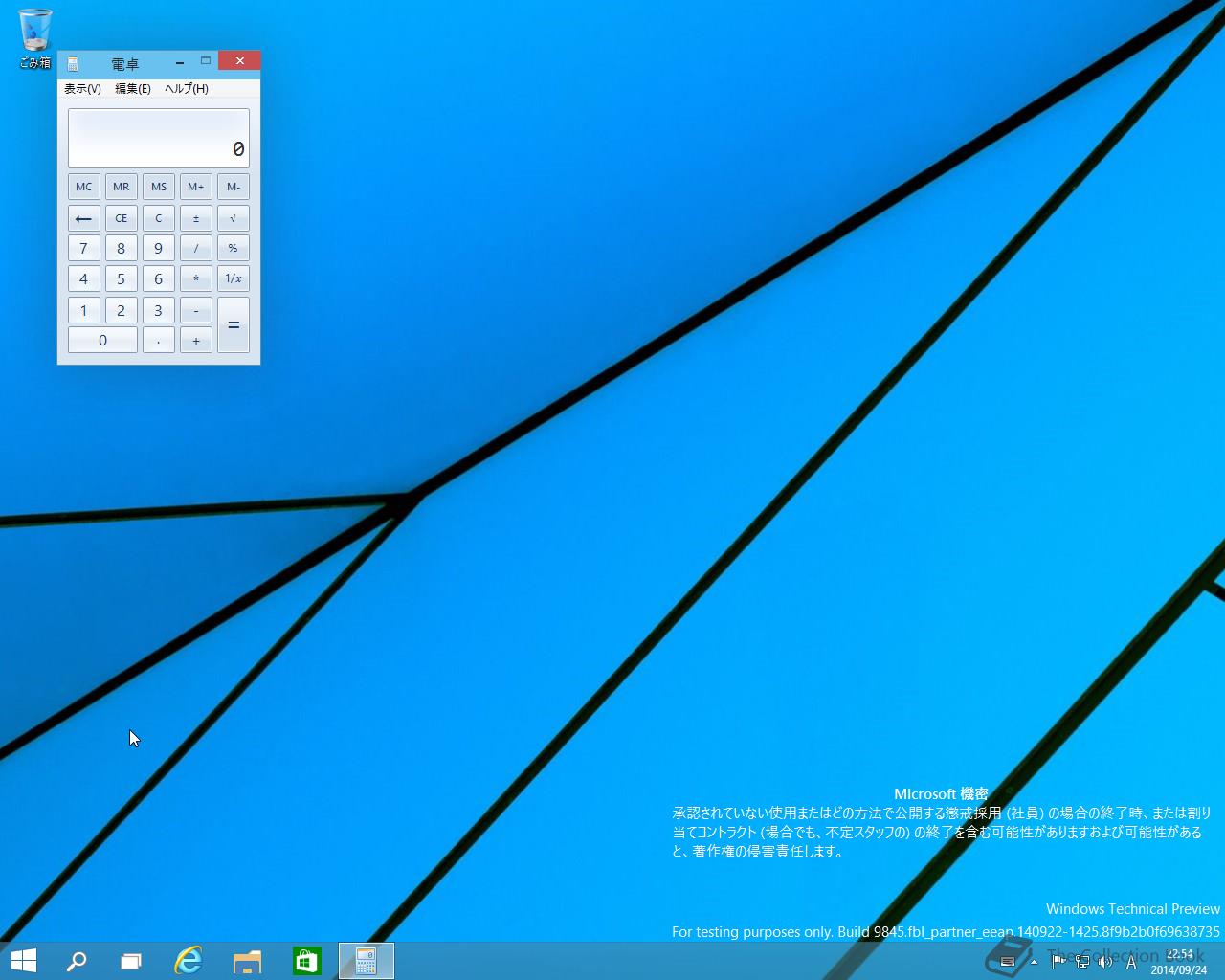Click digit 4 on the calculator

[84, 279]
